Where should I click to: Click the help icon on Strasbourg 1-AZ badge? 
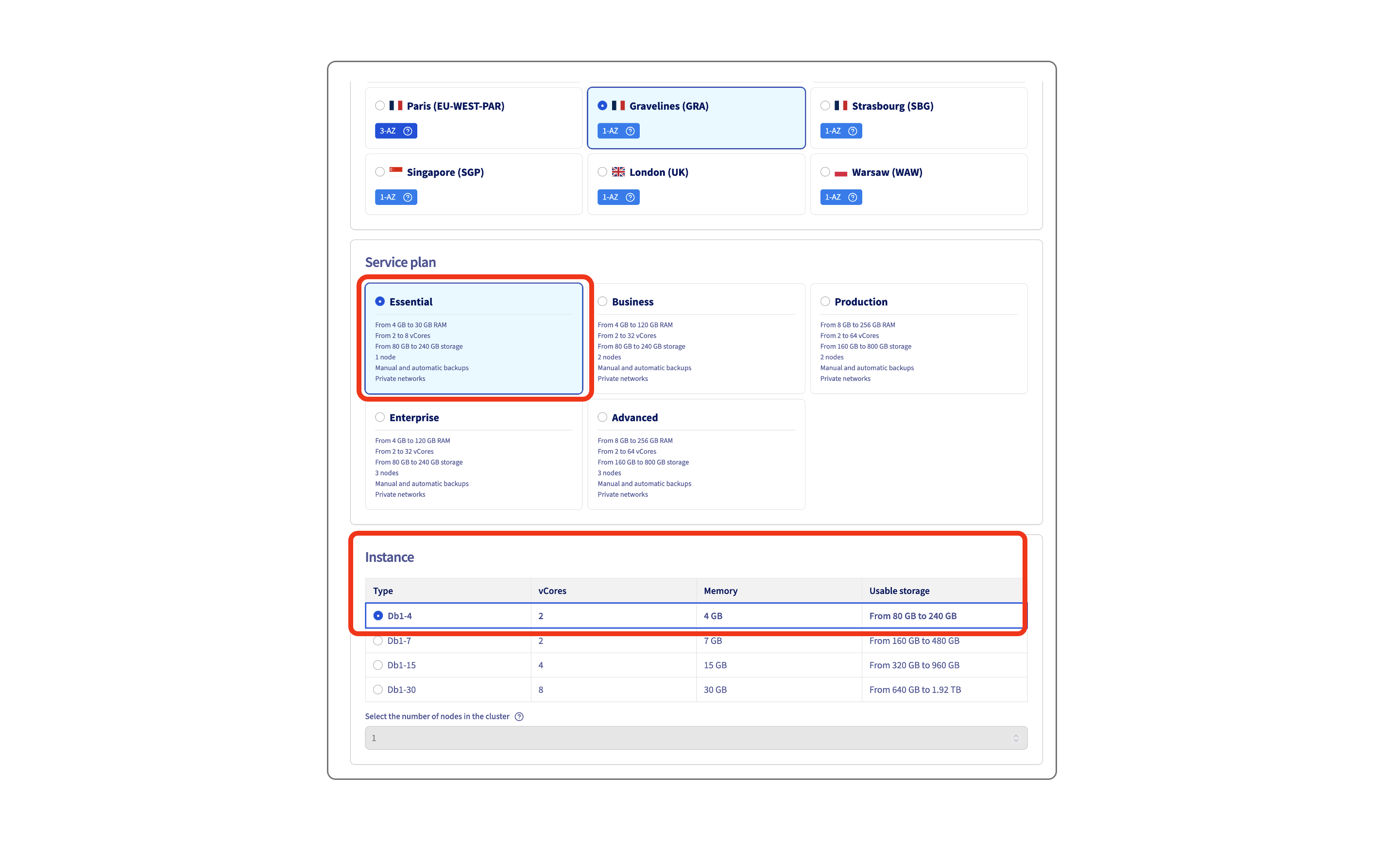point(852,131)
